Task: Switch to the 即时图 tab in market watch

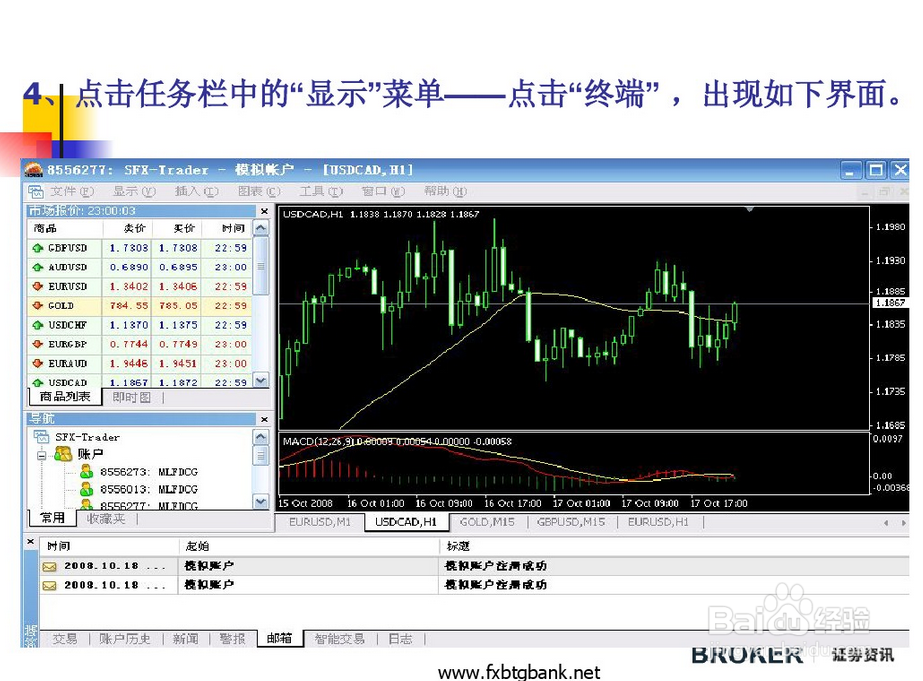Action: pos(131,396)
